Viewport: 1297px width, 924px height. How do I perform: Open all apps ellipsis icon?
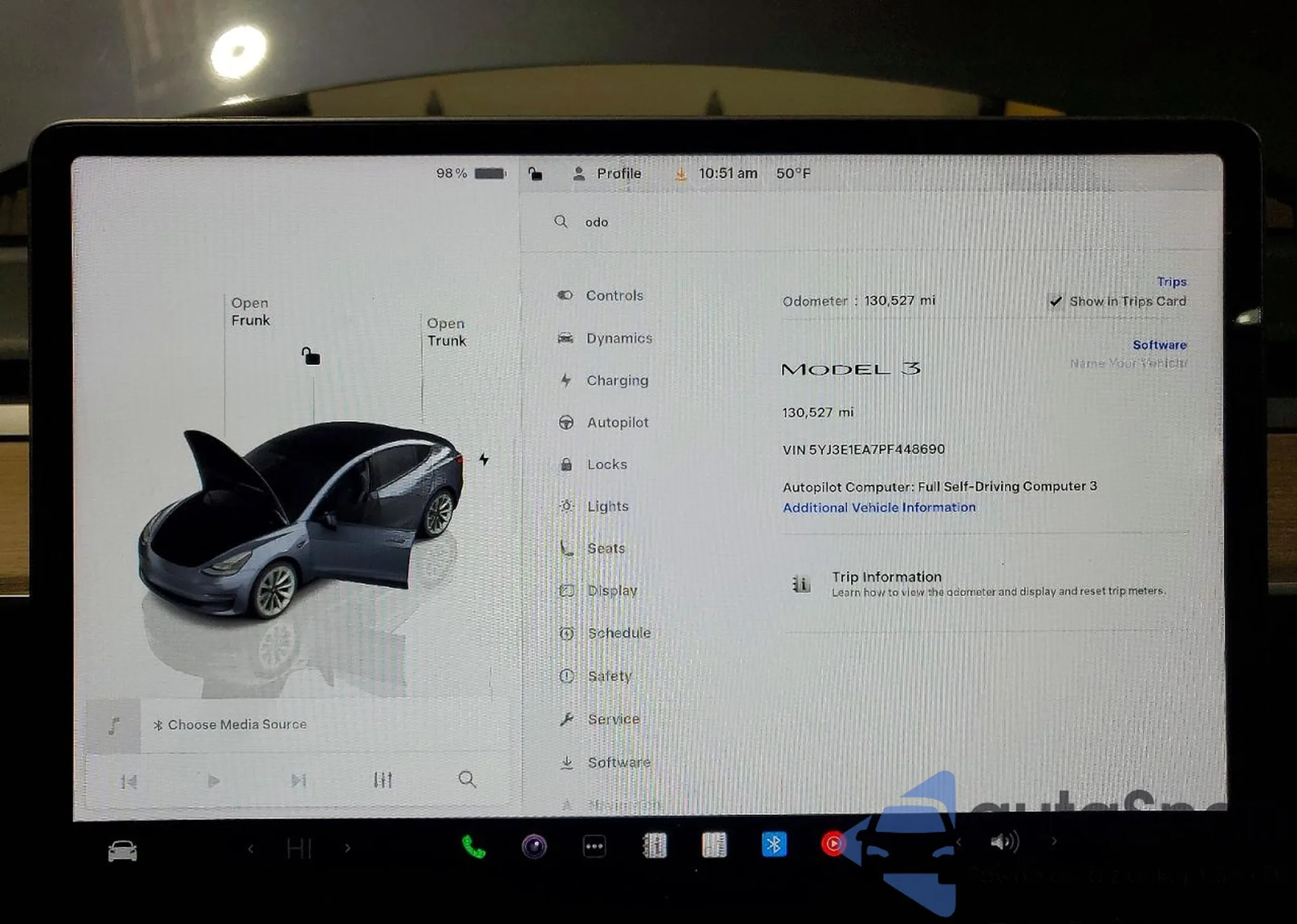594,846
